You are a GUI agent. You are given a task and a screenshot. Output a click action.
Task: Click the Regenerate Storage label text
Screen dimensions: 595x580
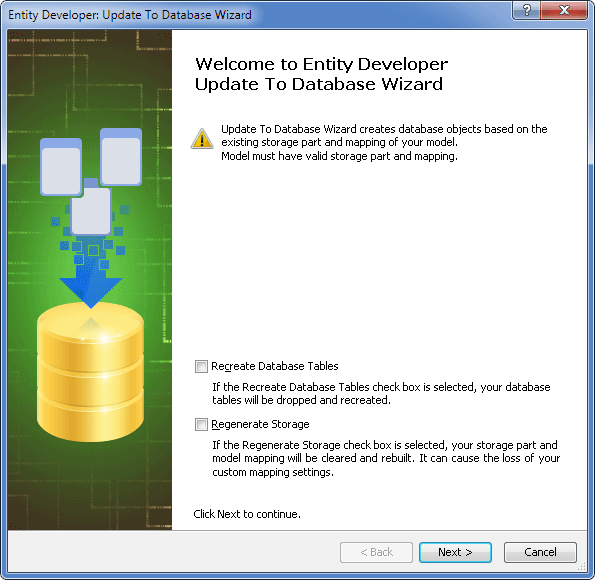click(x=260, y=424)
